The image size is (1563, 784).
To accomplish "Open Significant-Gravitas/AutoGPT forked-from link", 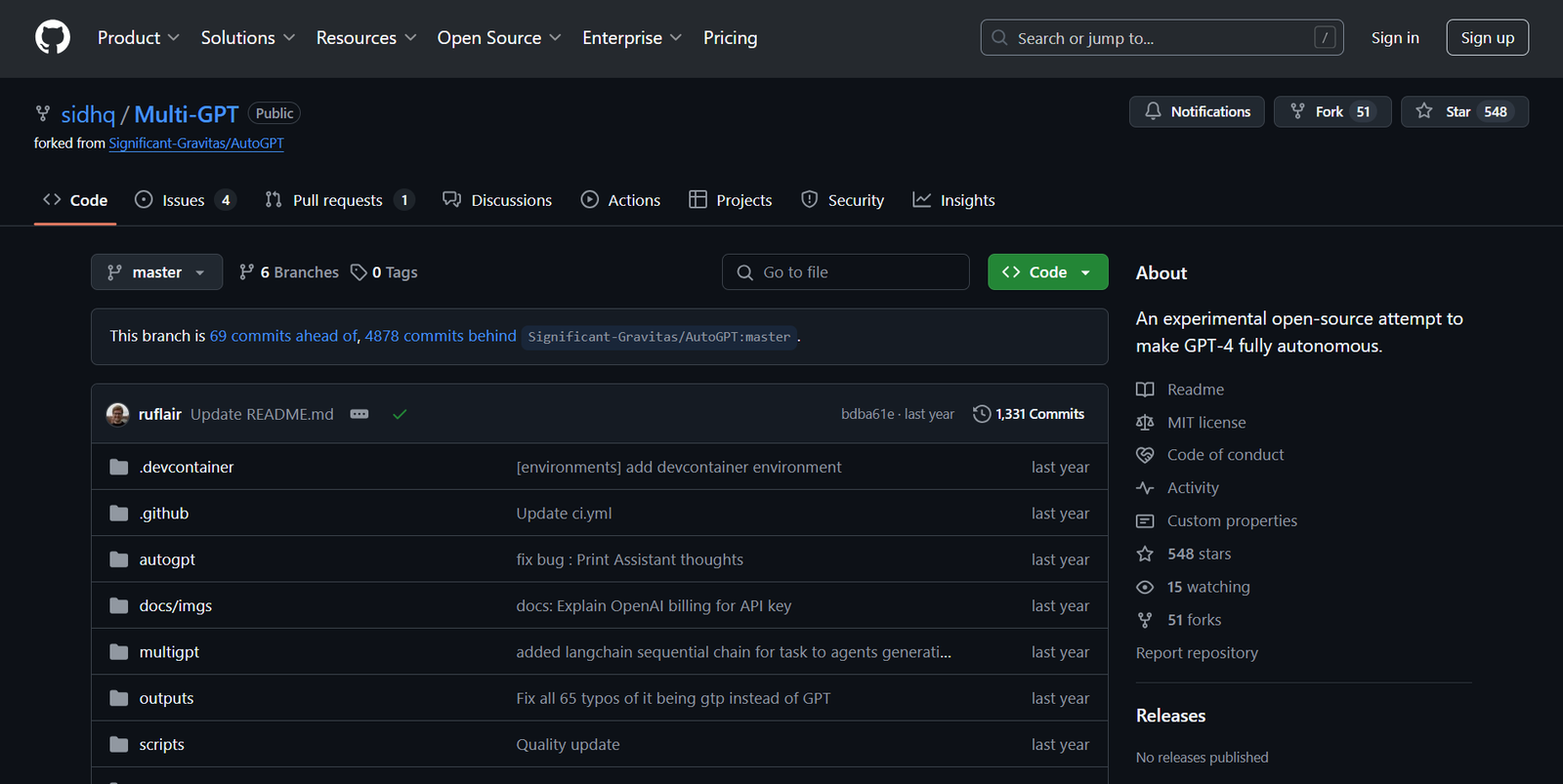I will click(196, 144).
